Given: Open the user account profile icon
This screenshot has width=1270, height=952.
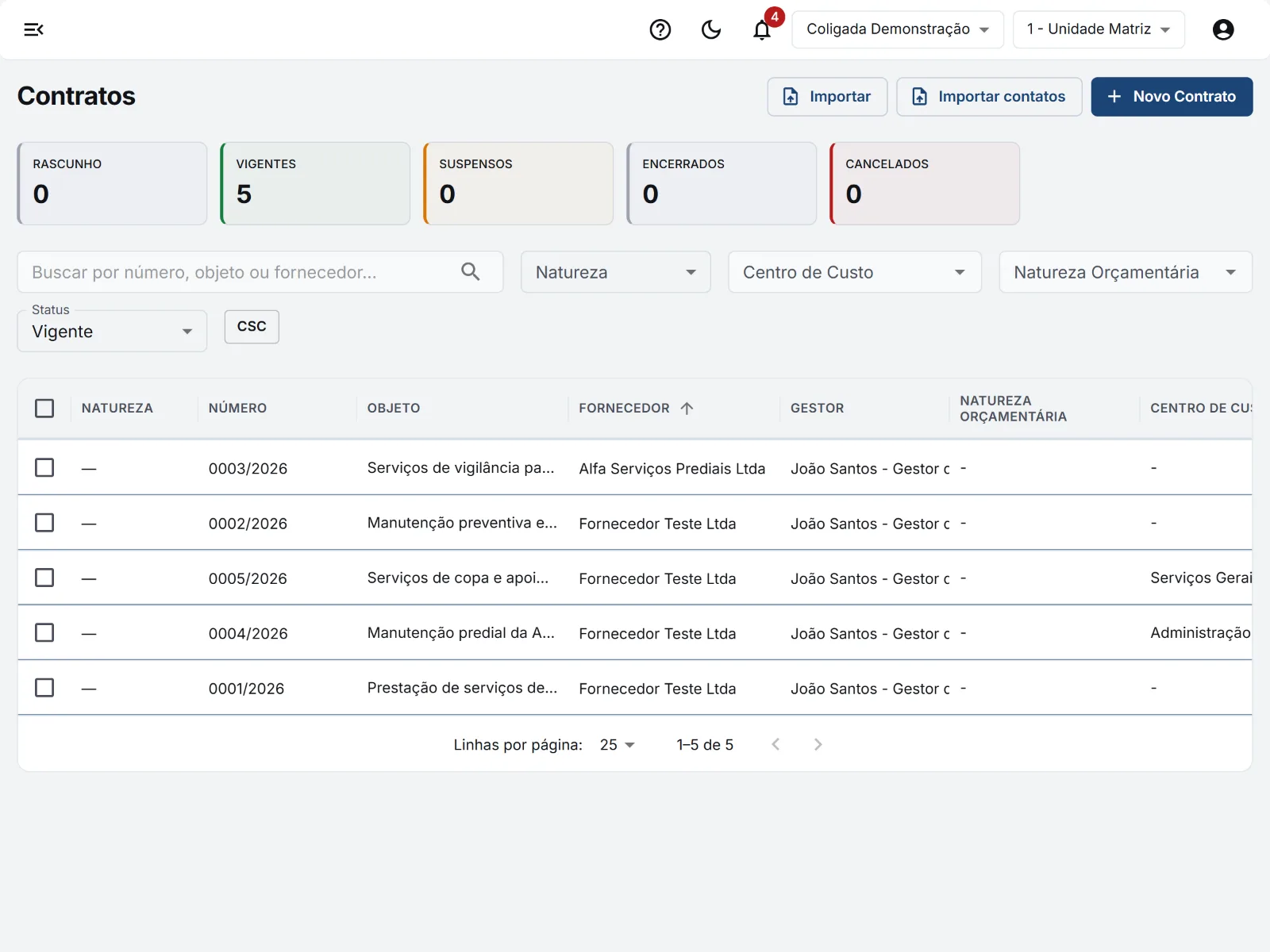Looking at the screenshot, I should pyautogui.click(x=1223, y=29).
